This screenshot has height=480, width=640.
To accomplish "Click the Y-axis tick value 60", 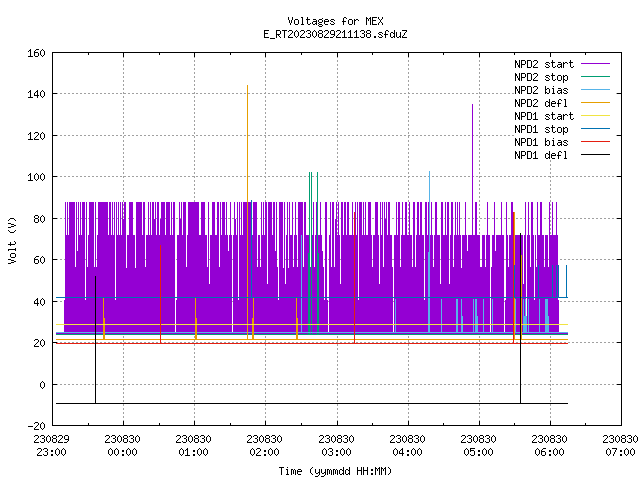I will tap(39, 260).
